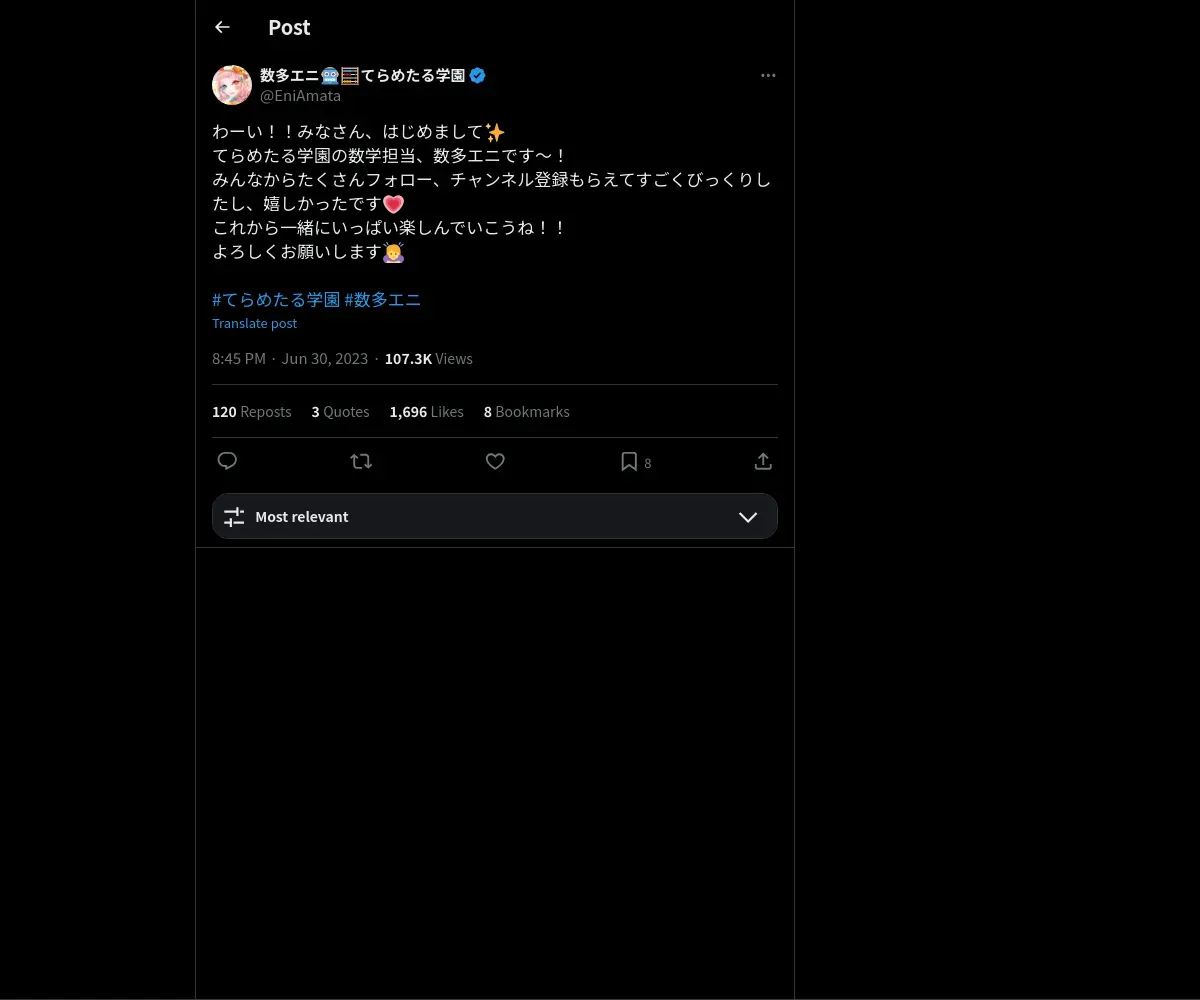The width and height of the screenshot is (1200, 1000).
Task: Go back using the arrow icon
Action: pyautogui.click(x=222, y=27)
